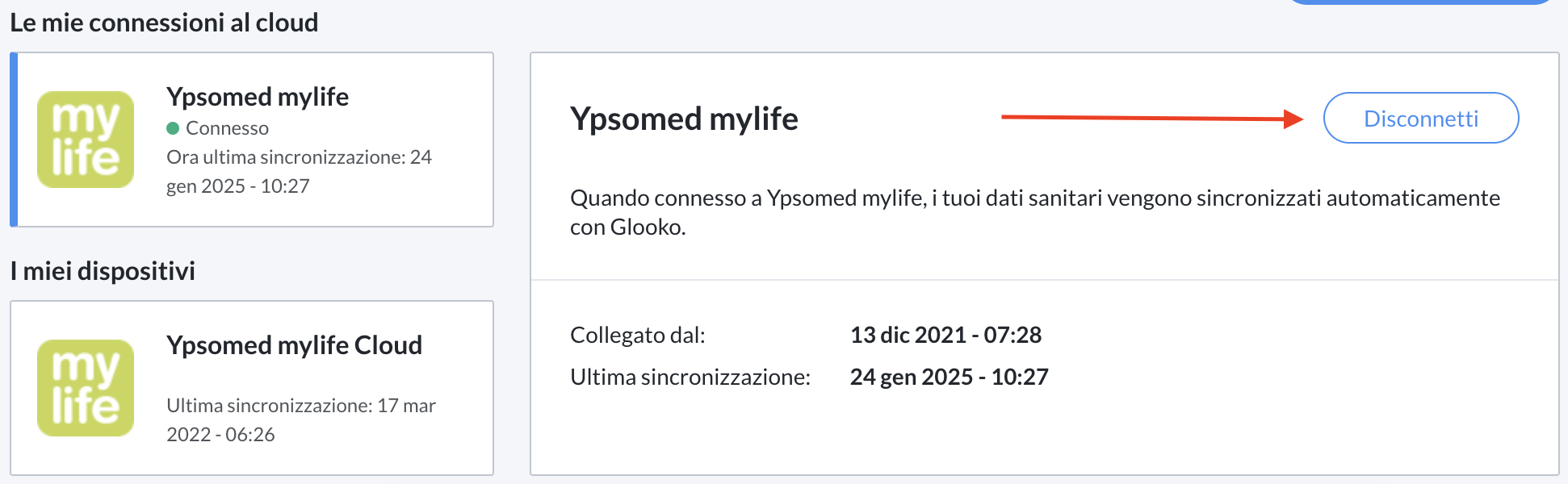Click the Connesso status text
Screen dimensions: 1568x484
point(227,128)
